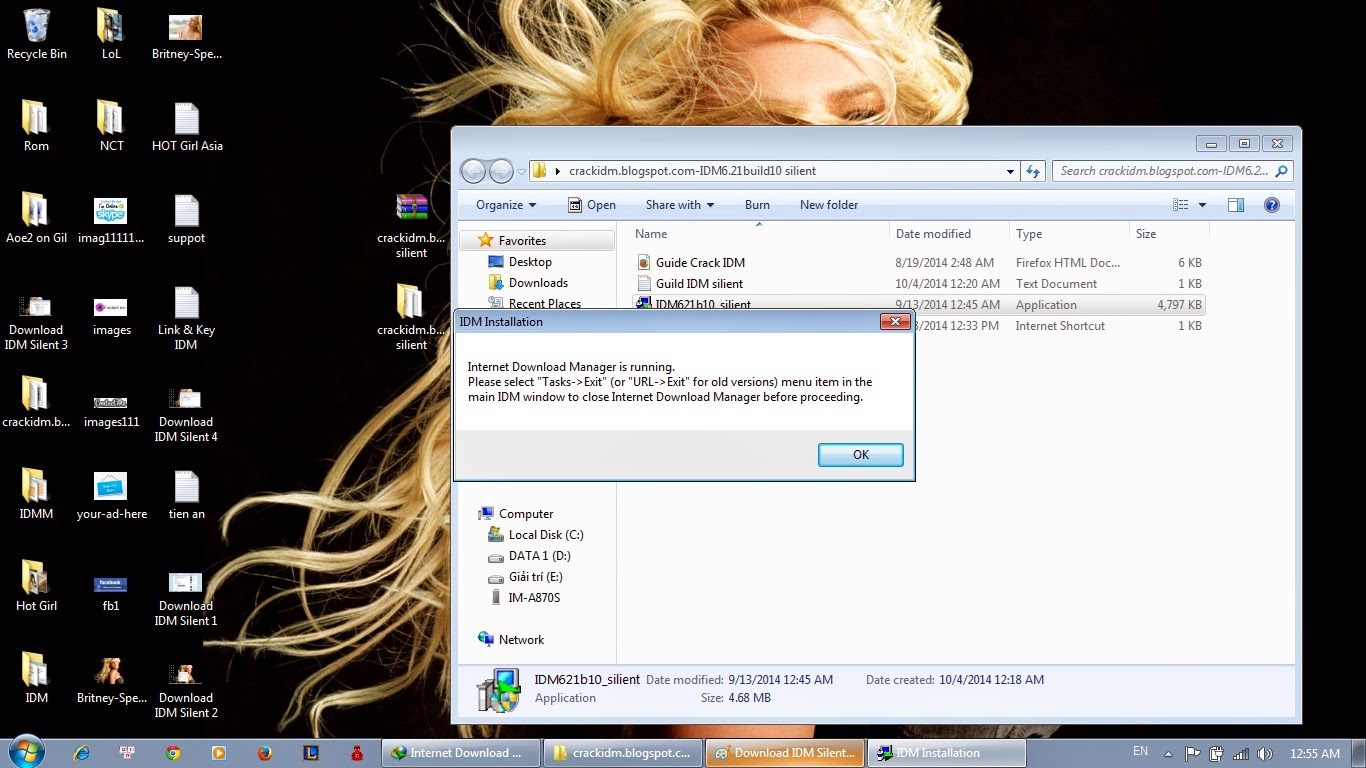Click Open on the Explorer toolbar

[591, 205]
